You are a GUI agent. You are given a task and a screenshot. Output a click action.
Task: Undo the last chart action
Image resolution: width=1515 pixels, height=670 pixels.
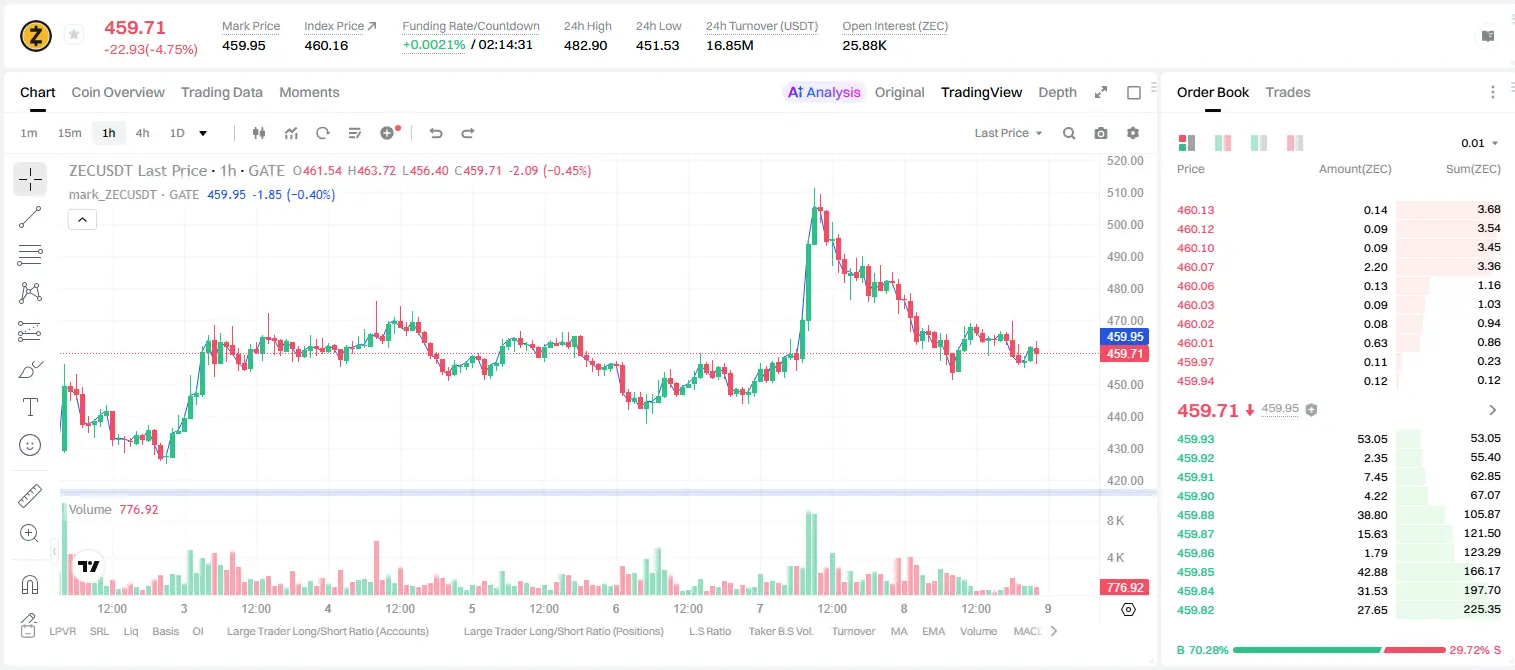436,133
